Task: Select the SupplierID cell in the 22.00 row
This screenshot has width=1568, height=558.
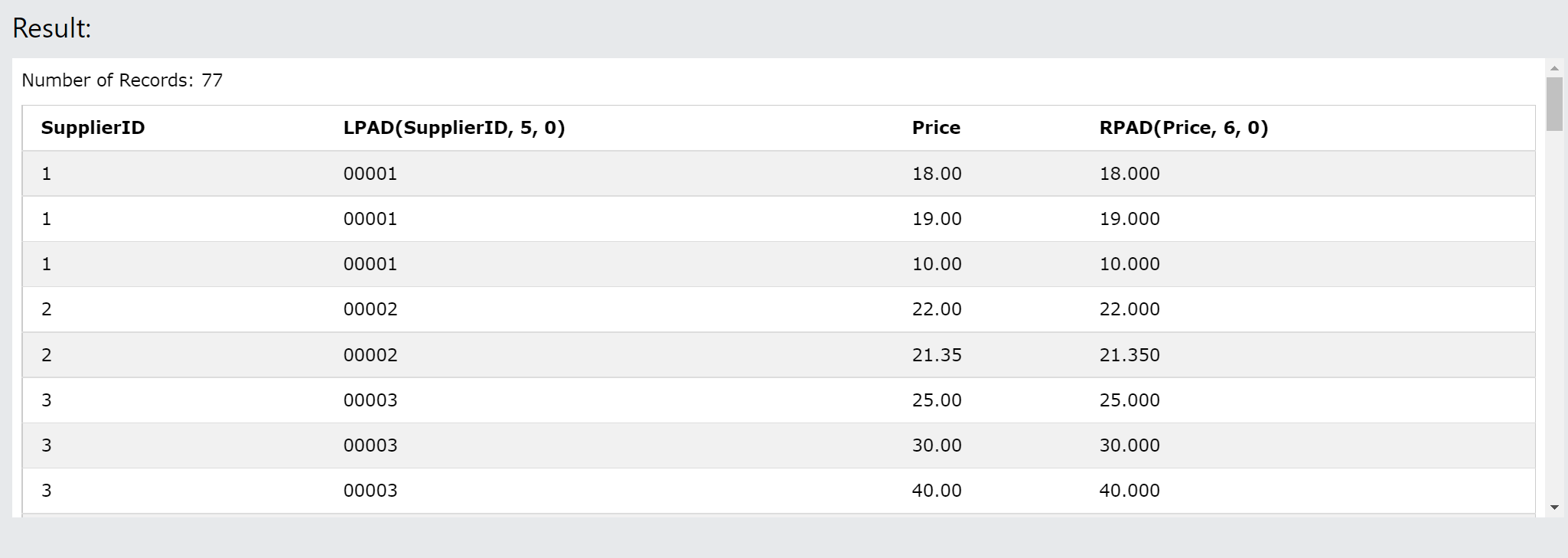Action: [47, 309]
